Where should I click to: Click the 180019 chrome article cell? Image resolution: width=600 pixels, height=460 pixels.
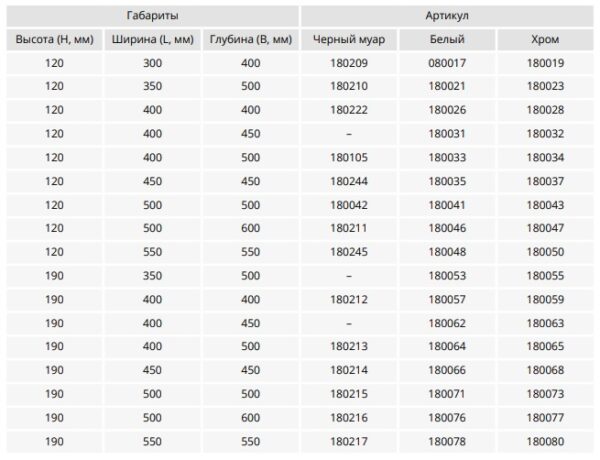coord(545,63)
